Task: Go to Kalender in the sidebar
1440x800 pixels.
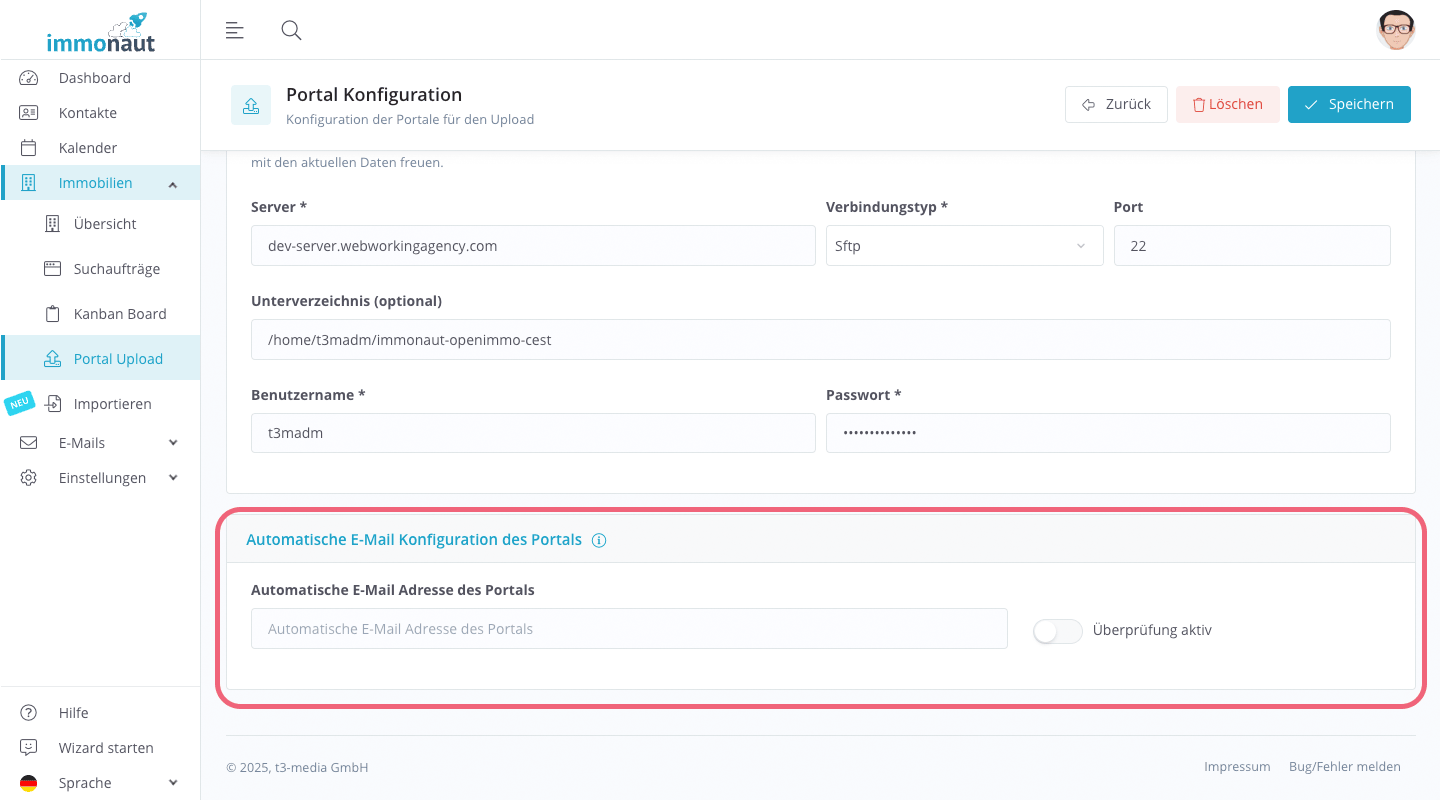Action: tap(88, 148)
